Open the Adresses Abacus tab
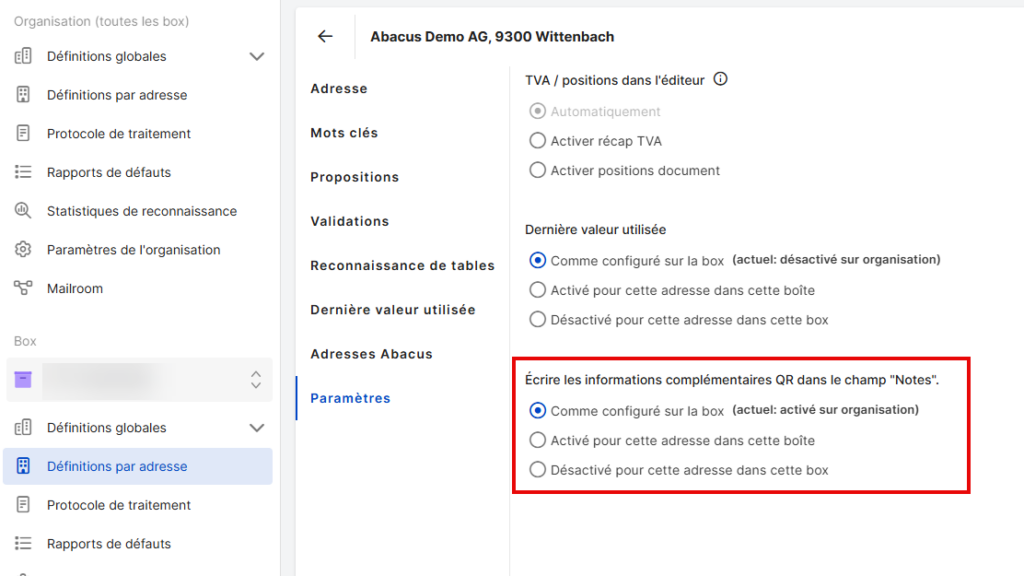The width and height of the screenshot is (1024, 576). 371,354
